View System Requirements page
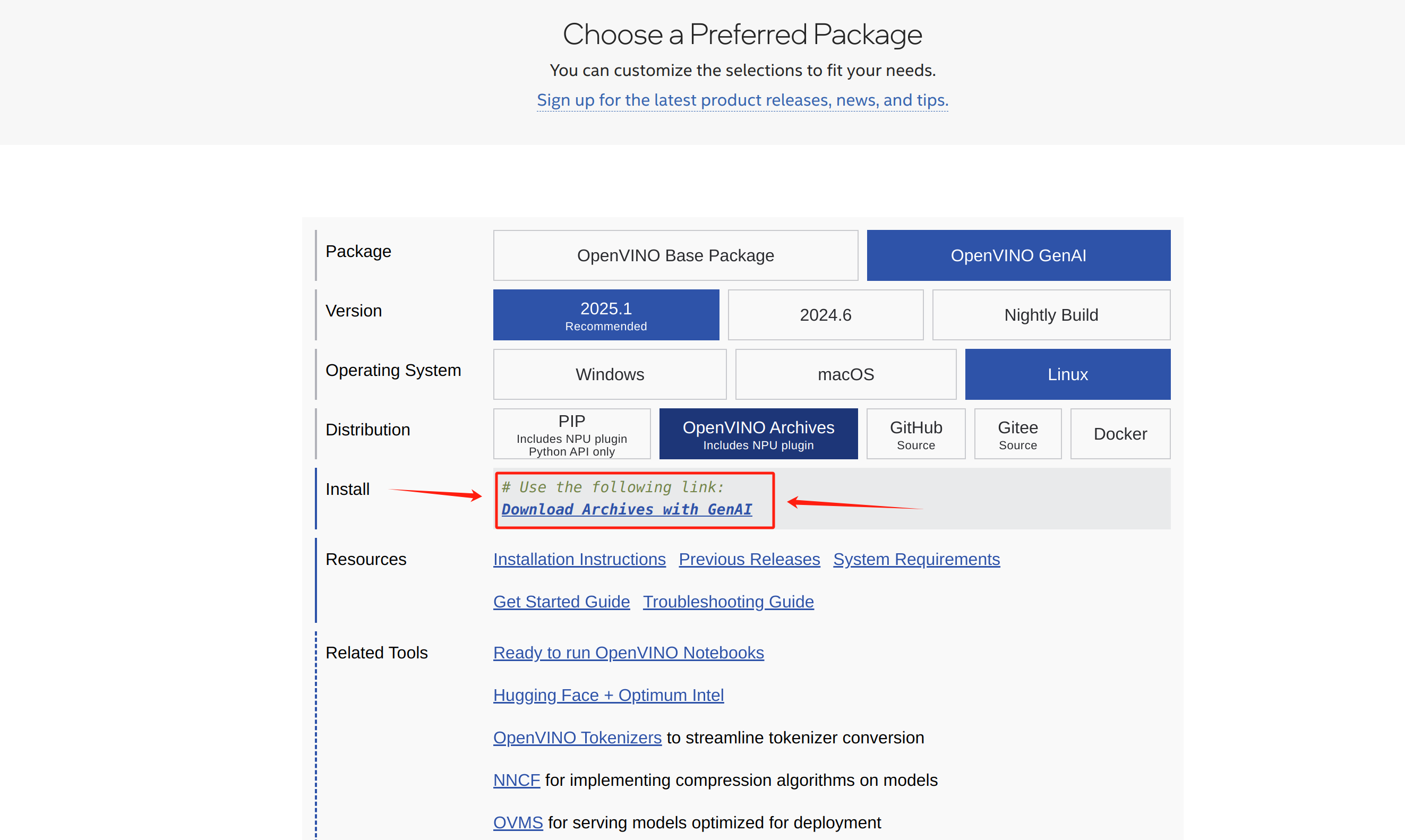 [916, 559]
